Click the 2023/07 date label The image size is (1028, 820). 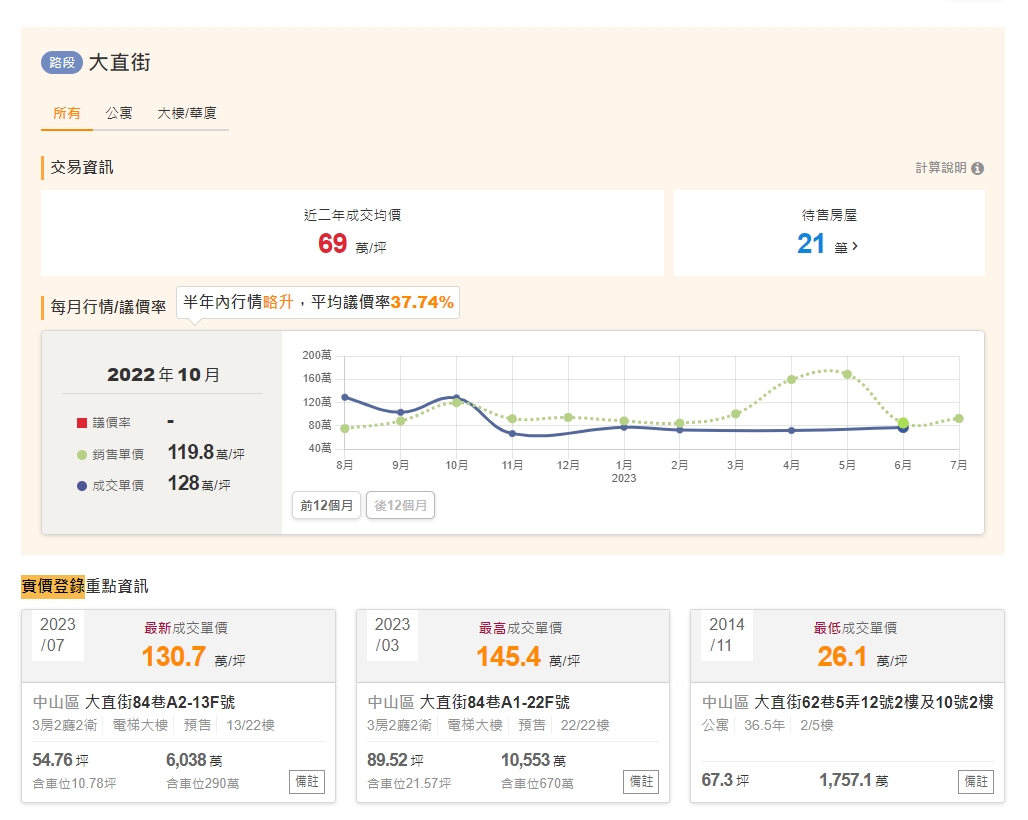point(58,635)
